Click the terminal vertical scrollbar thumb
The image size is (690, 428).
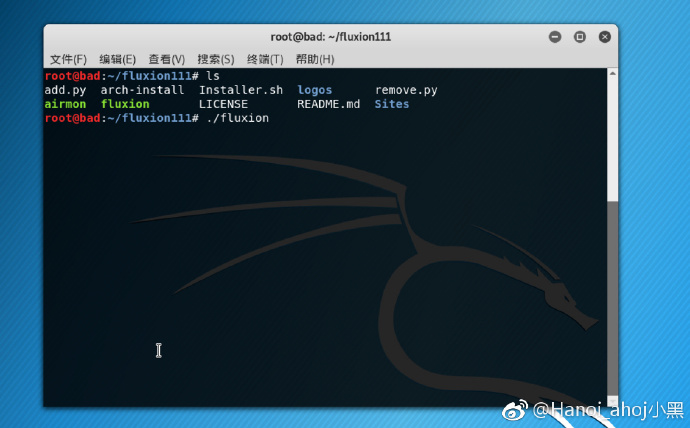point(613,299)
